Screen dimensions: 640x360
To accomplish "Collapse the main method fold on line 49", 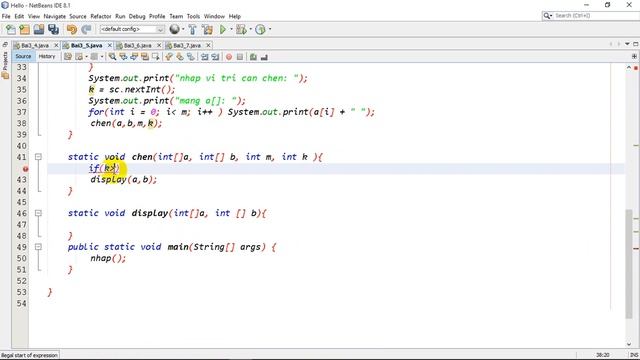I will (38, 247).
